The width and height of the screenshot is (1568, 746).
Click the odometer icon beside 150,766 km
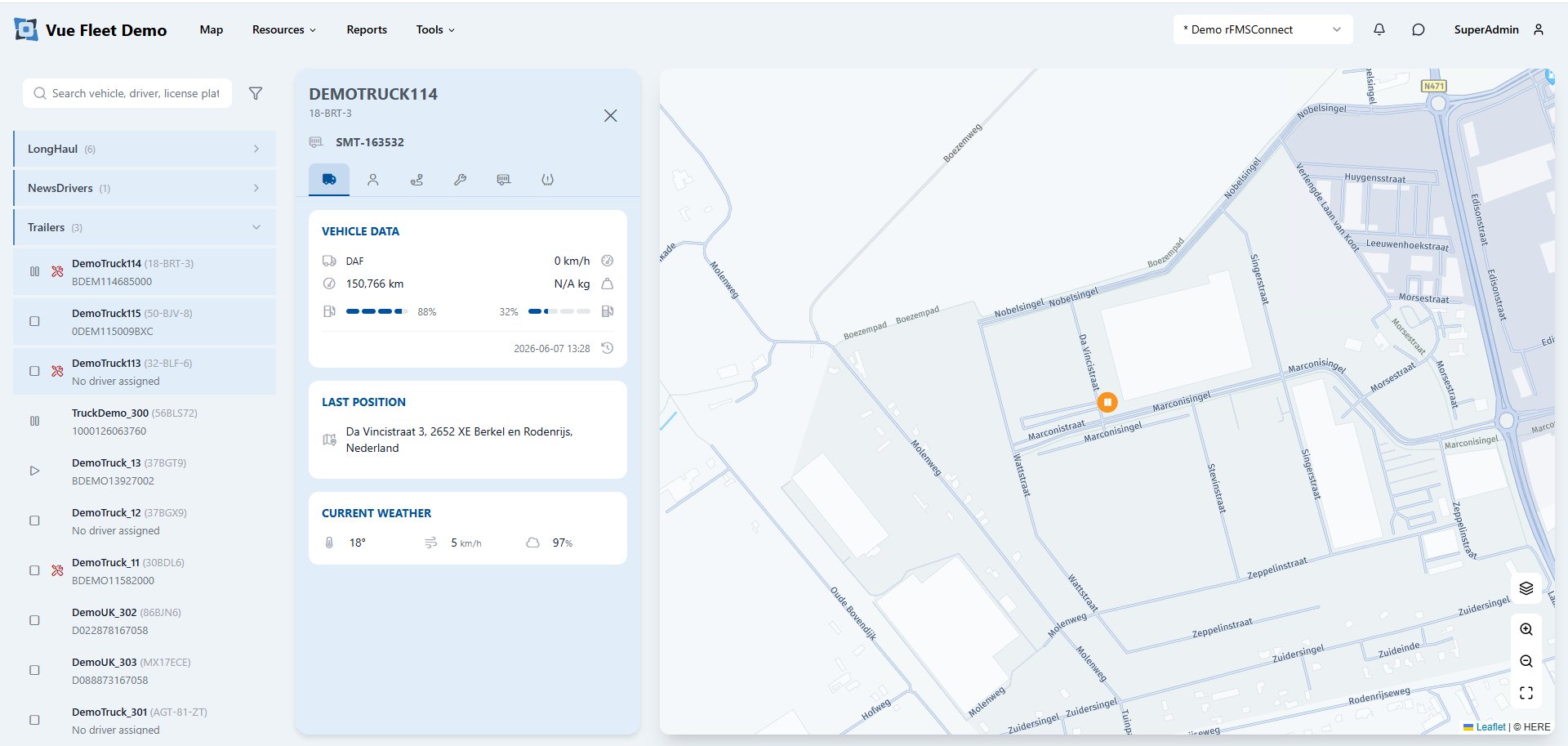click(x=329, y=284)
